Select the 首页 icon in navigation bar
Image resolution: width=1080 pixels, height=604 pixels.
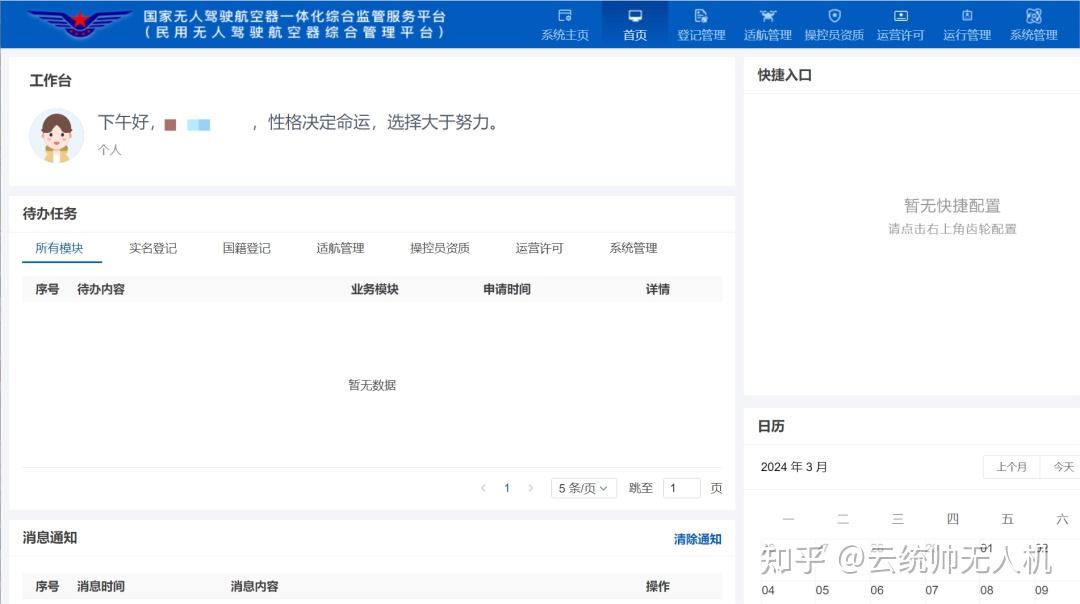click(x=634, y=23)
